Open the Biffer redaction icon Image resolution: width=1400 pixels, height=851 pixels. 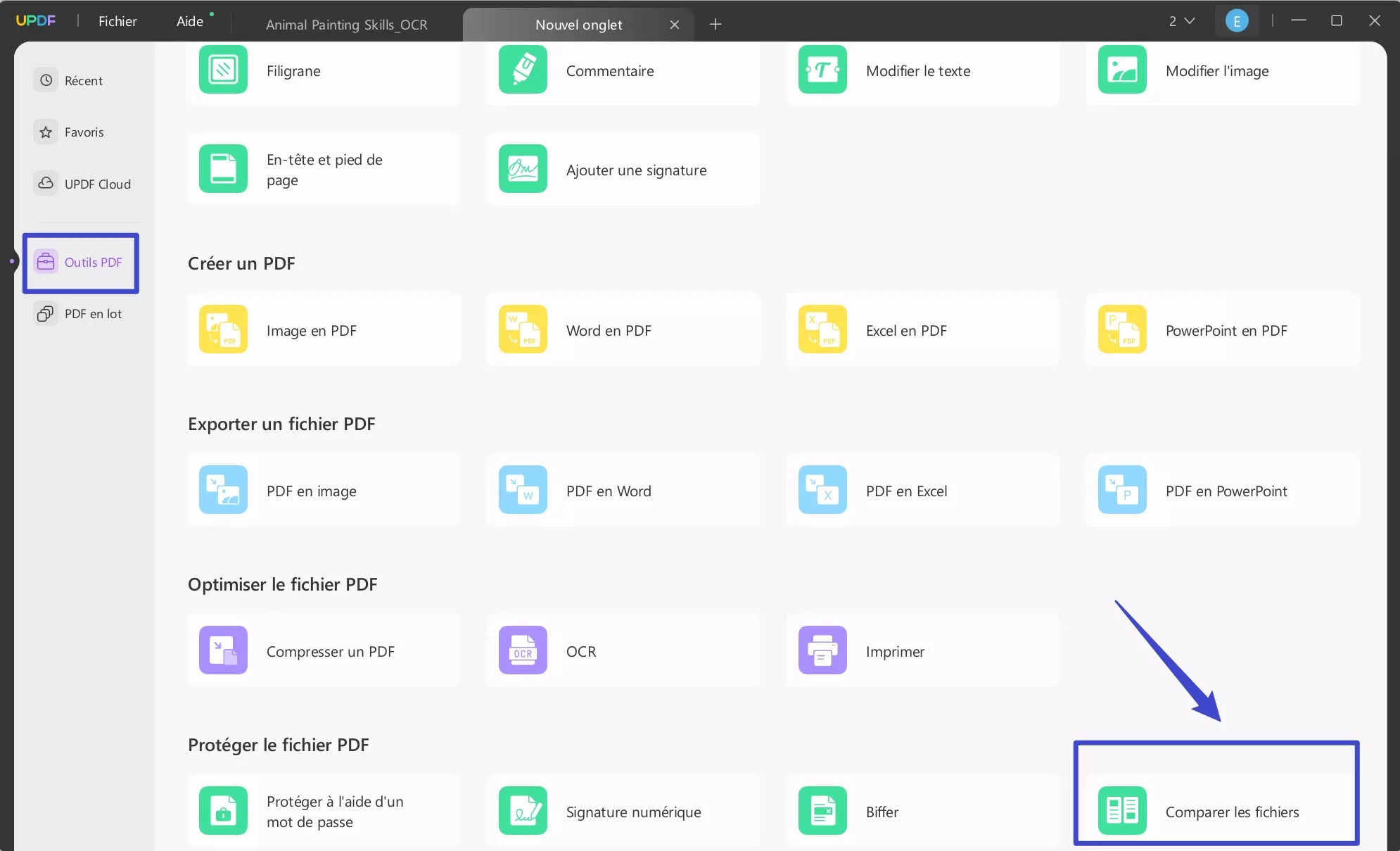[822, 810]
